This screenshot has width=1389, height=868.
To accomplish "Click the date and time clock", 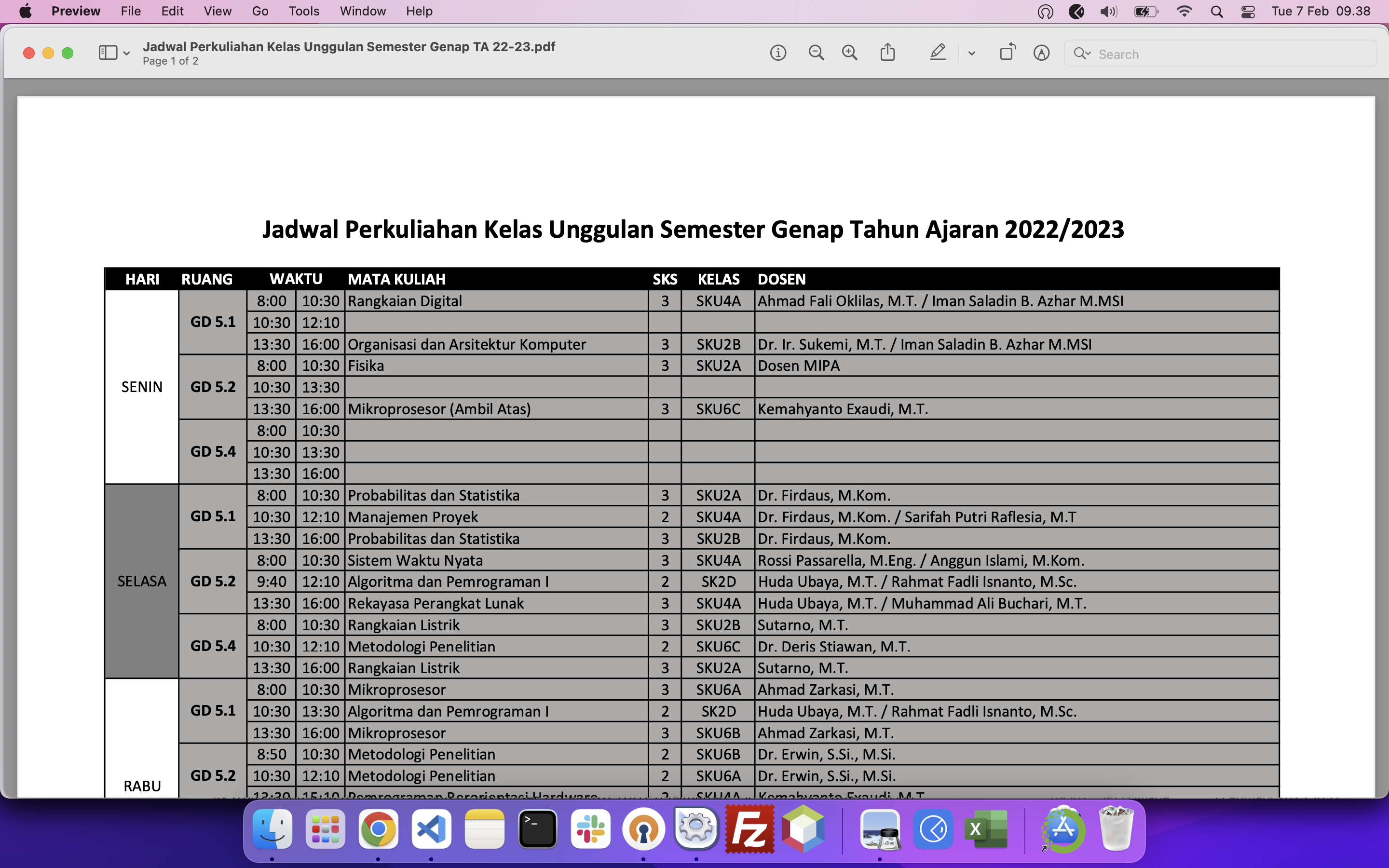I will click(x=1321, y=12).
